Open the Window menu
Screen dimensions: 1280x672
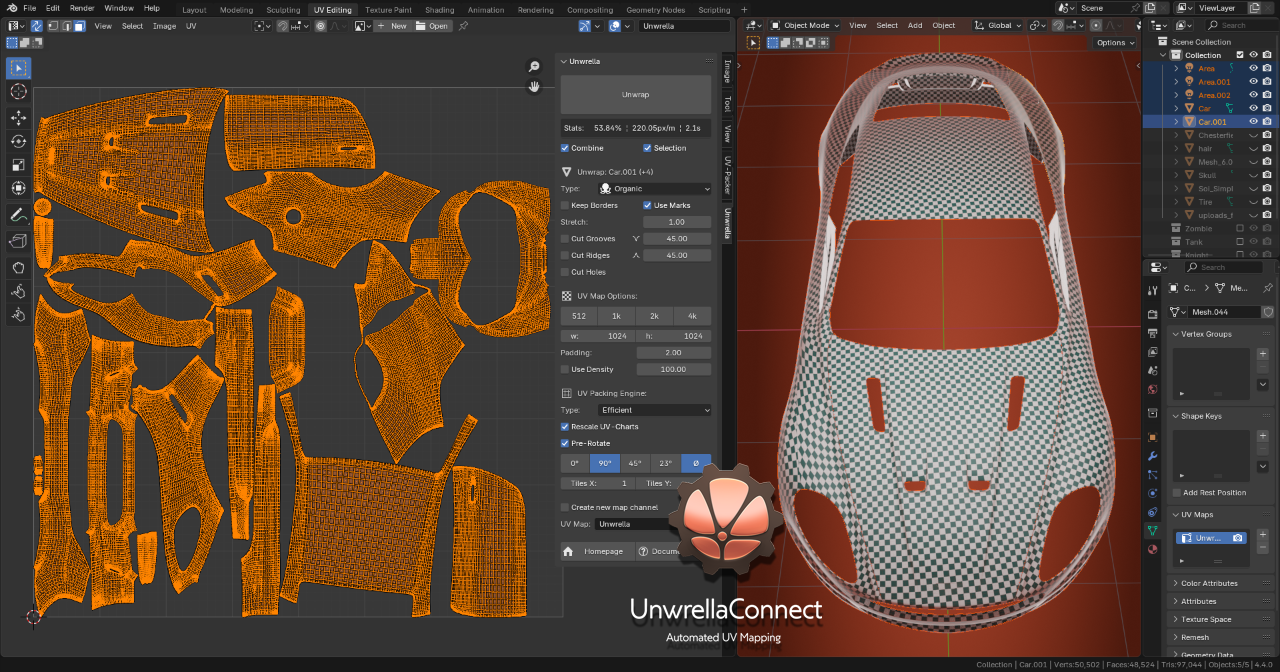(x=118, y=8)
